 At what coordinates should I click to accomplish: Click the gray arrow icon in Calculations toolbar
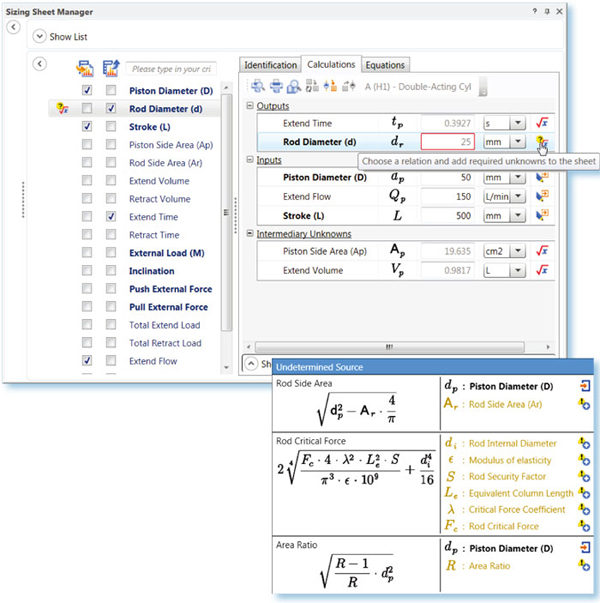(348, 86)
